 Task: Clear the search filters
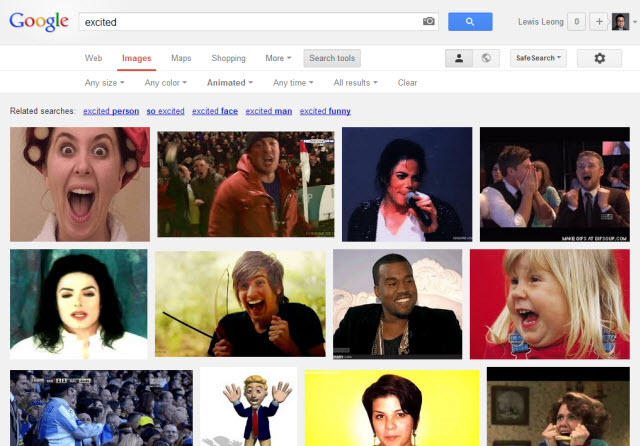(407, 83)
